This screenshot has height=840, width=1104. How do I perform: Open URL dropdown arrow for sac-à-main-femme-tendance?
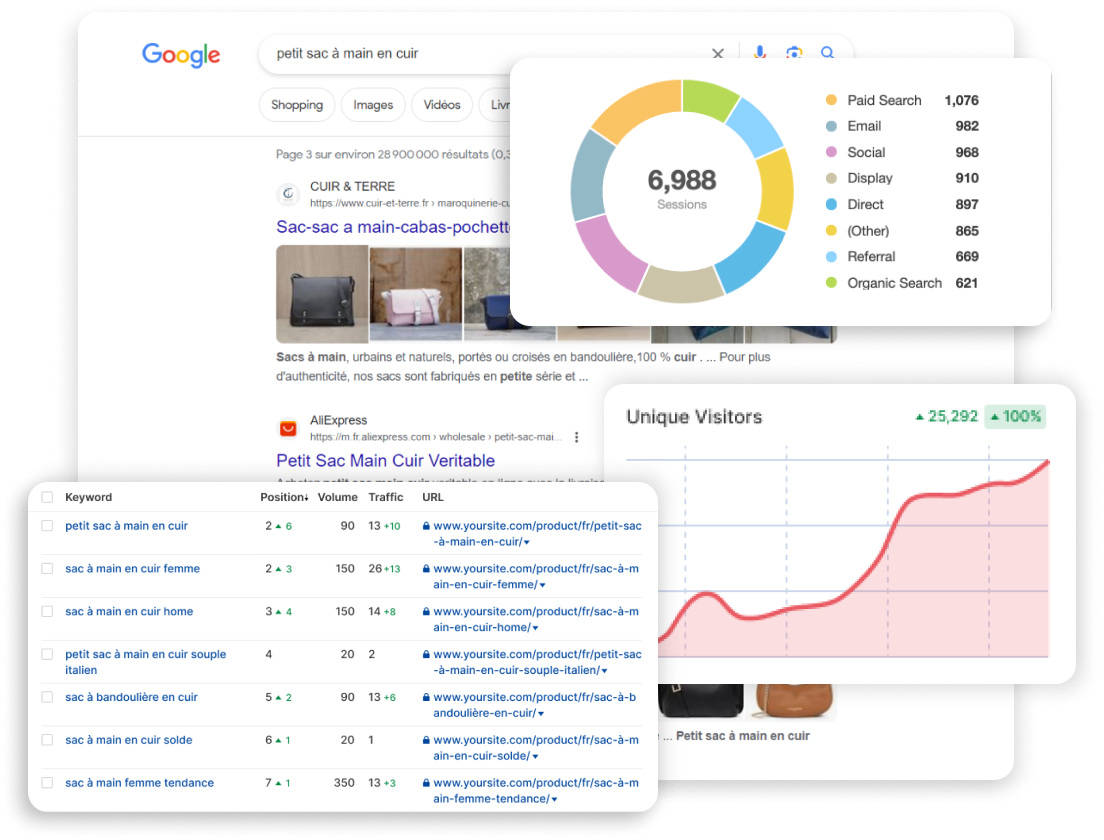click(554, 799)
